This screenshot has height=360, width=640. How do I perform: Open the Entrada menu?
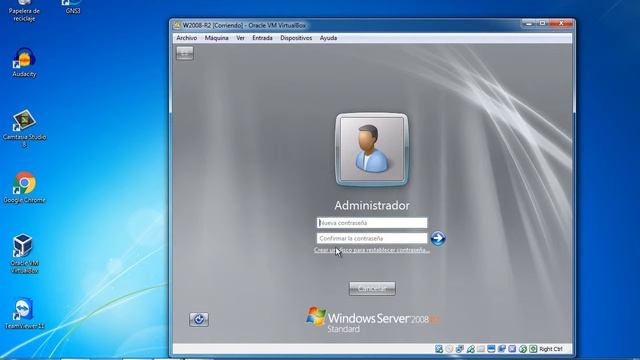pyautogui.click(x=262, y=38)
